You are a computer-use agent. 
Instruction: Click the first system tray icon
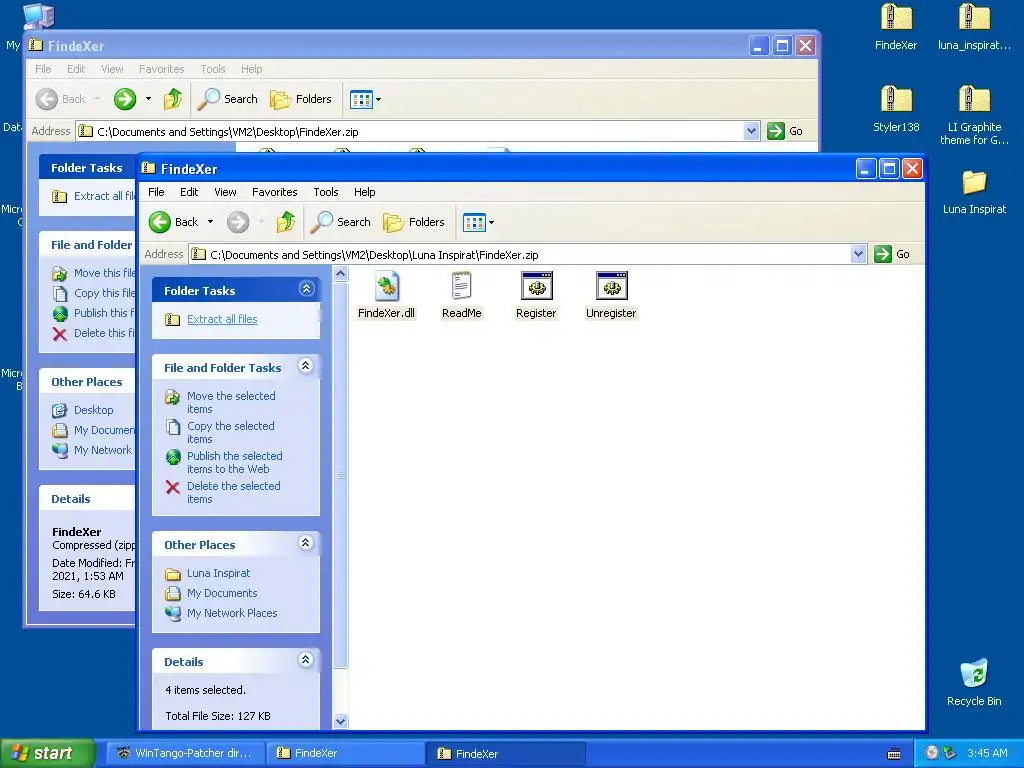coord(932,753)
